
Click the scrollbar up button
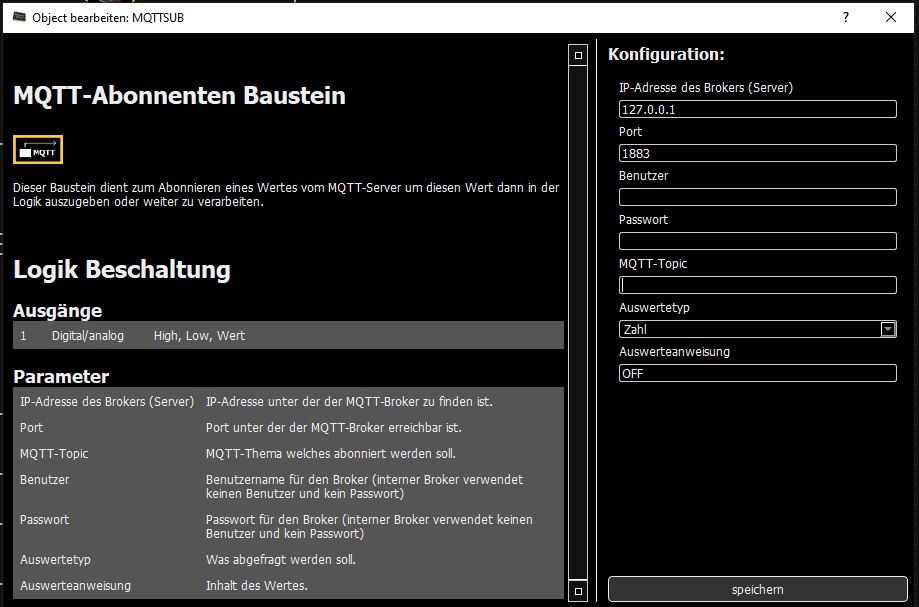pos(577,55)
